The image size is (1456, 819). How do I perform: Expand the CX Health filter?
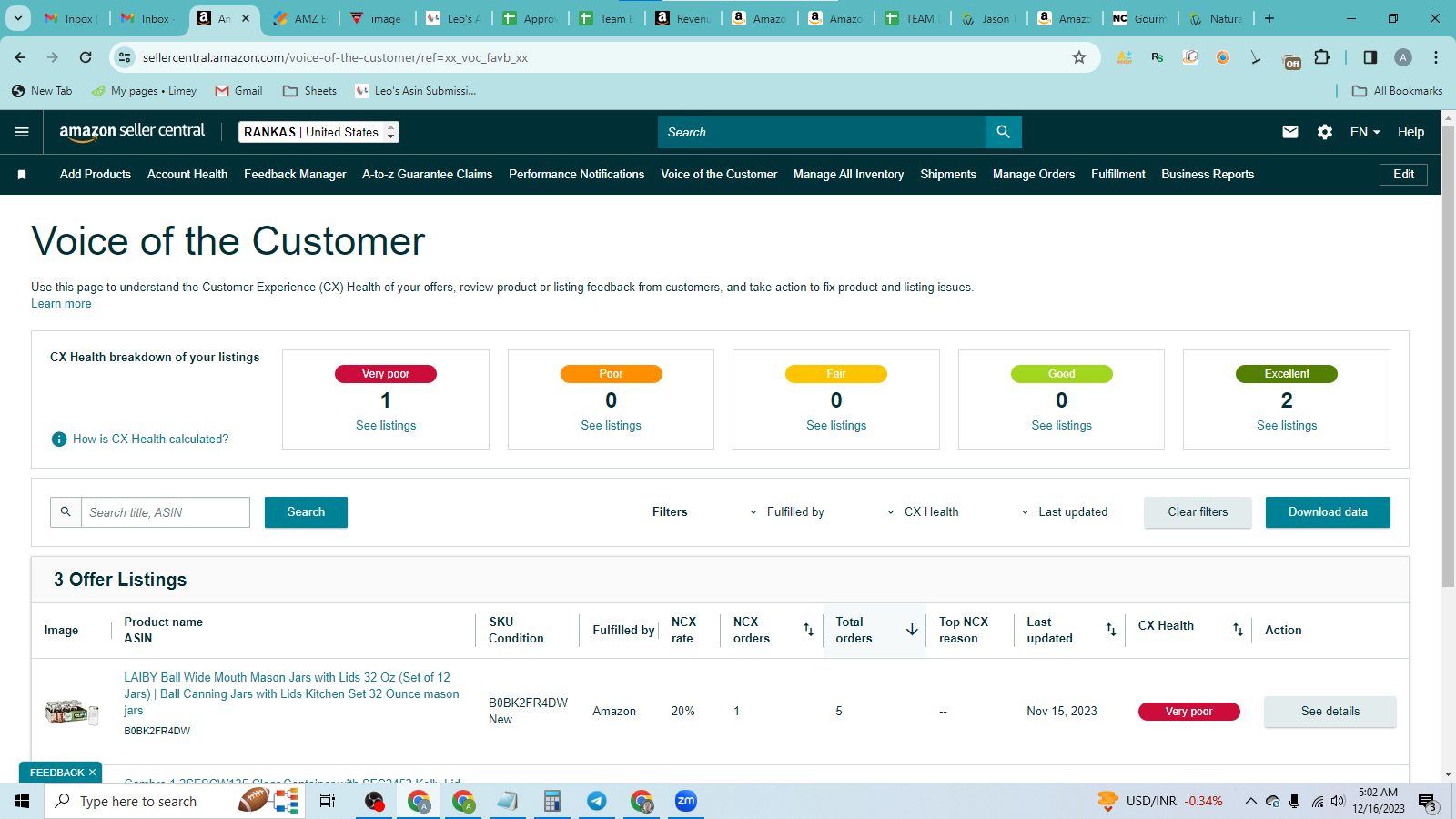pos(923,512)
